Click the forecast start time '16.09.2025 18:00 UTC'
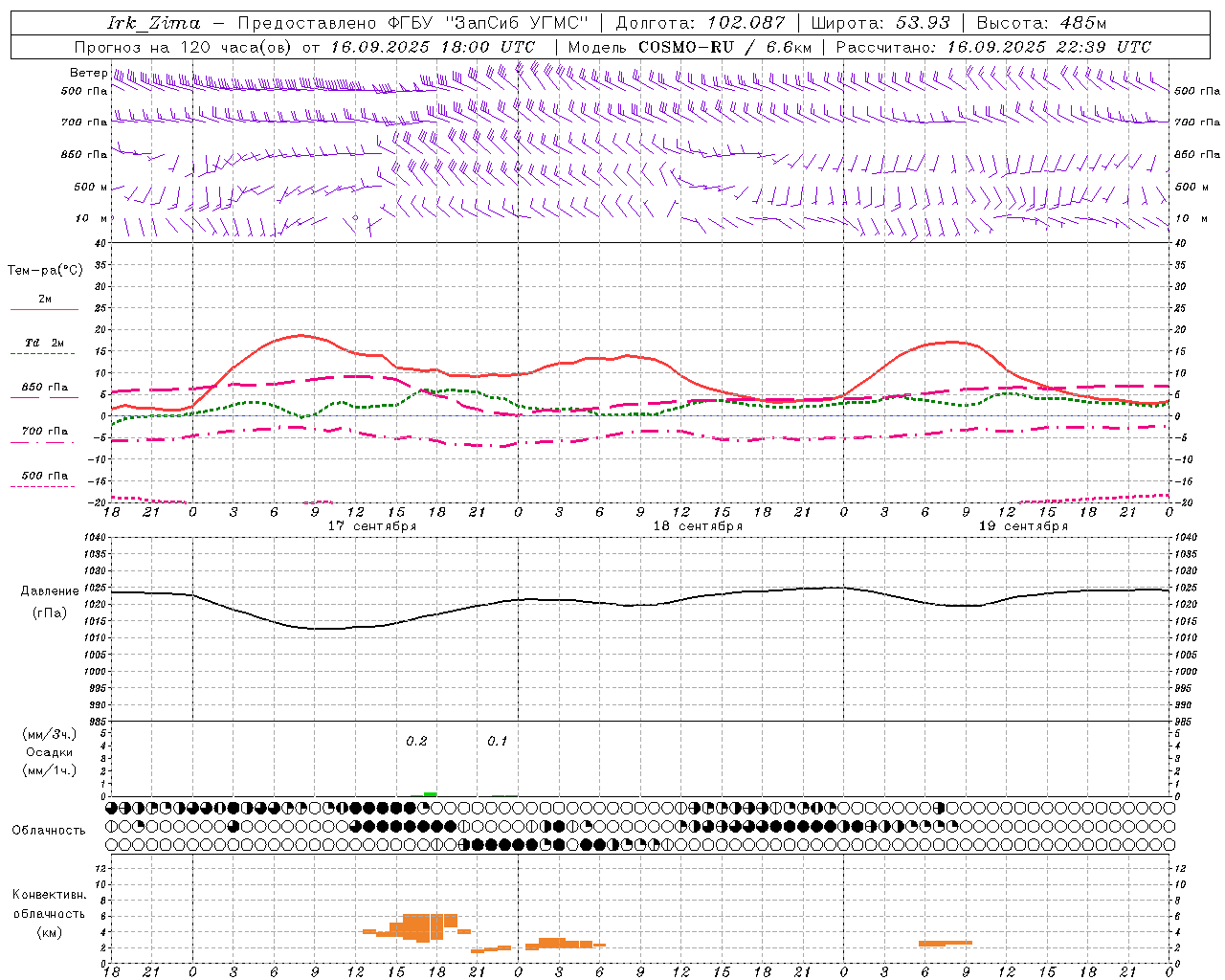This screenshot has height=980, width=1225. click(433, 47)
